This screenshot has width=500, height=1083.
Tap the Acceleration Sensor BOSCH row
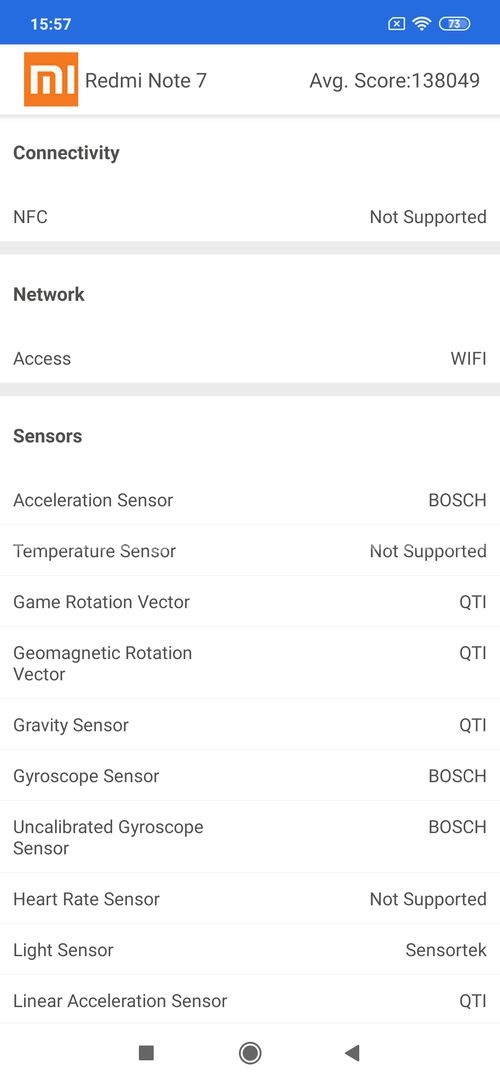[250, 500]
